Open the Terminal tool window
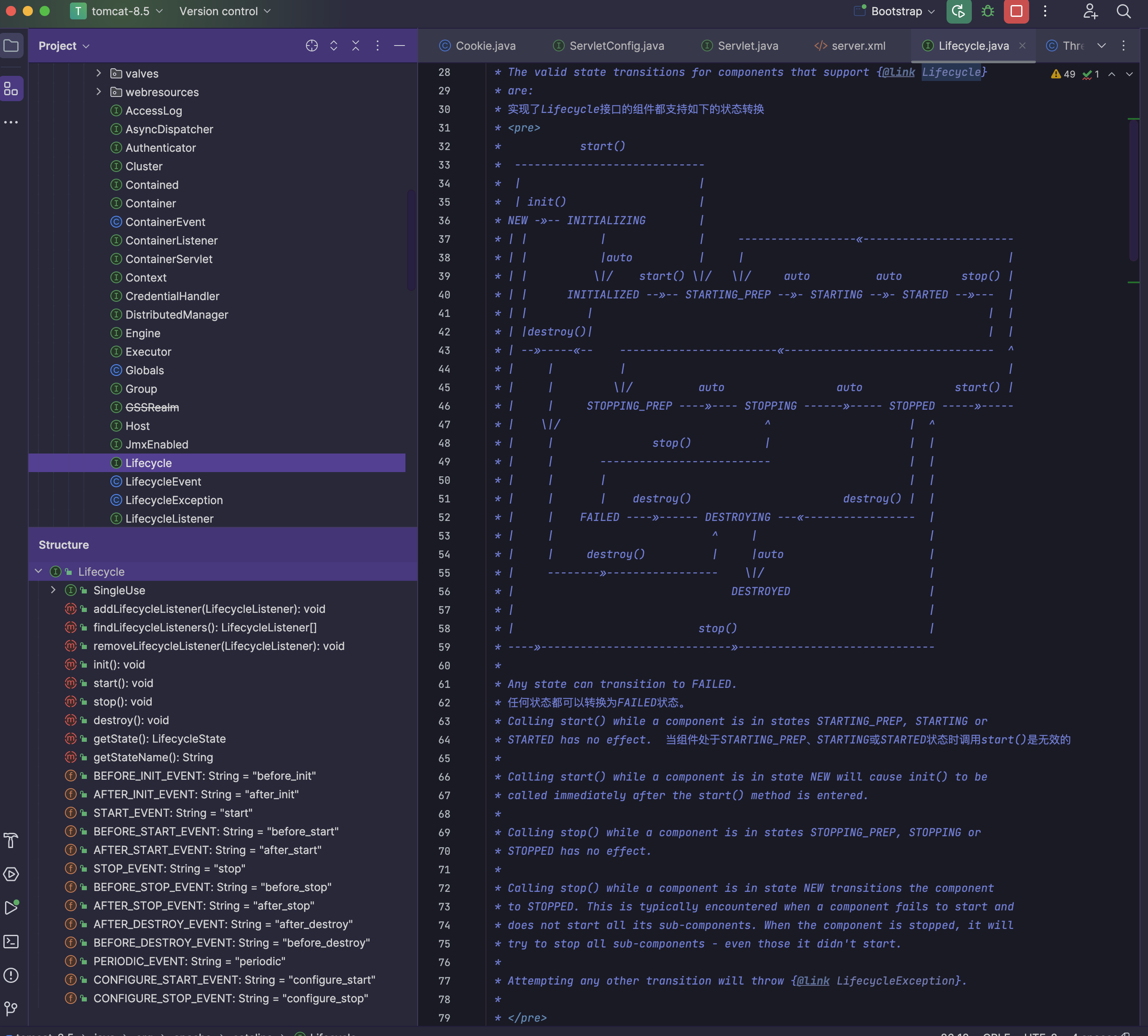This screenshot has width=1148, height=1036. click(x=11, y=942)
